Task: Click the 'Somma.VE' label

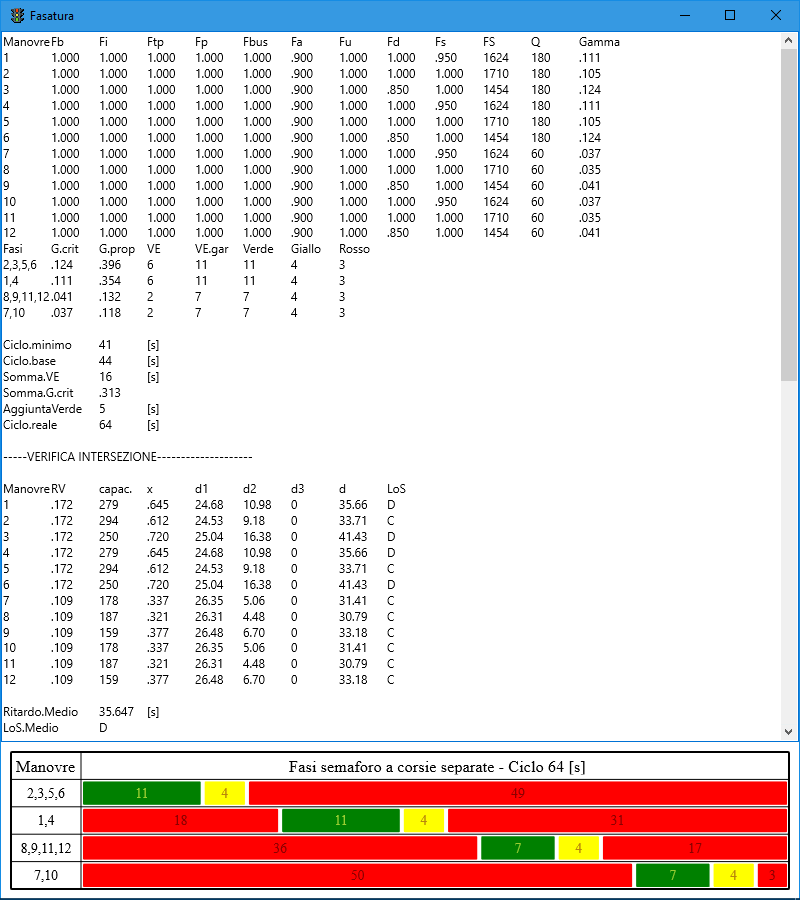Action: 31,377
